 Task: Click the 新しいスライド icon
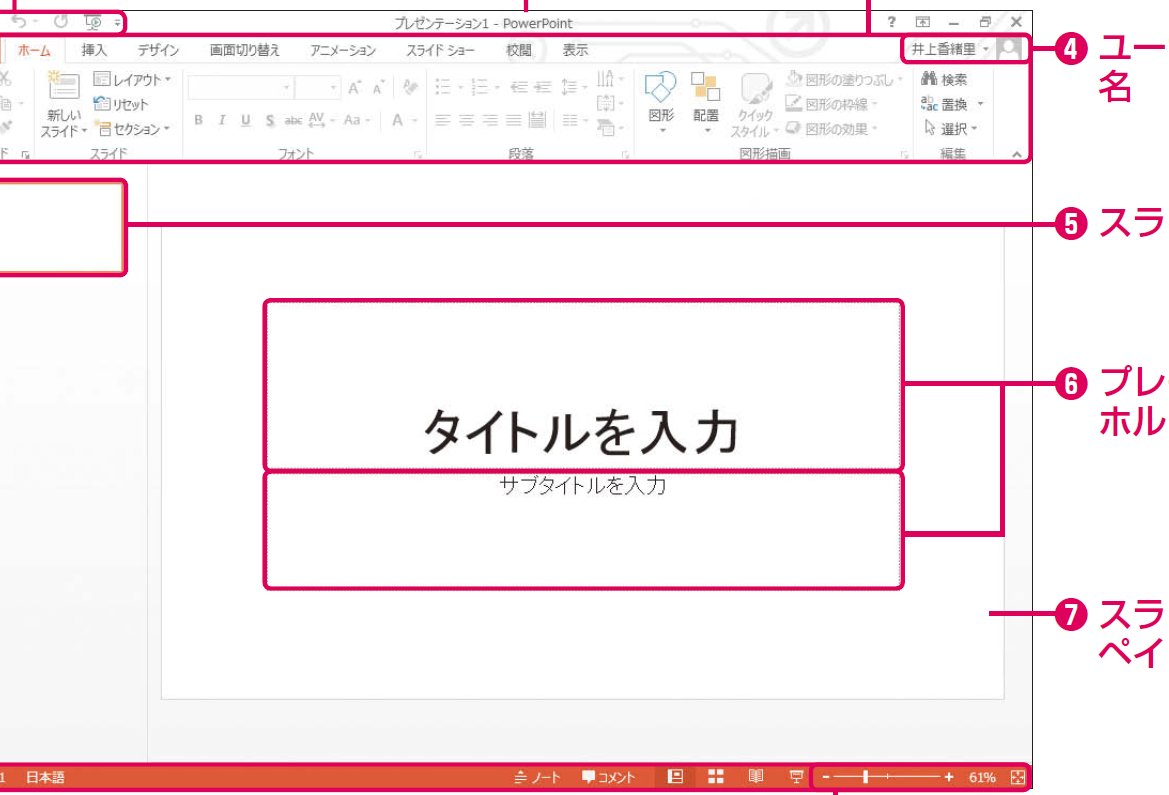(x=63, y=87)
